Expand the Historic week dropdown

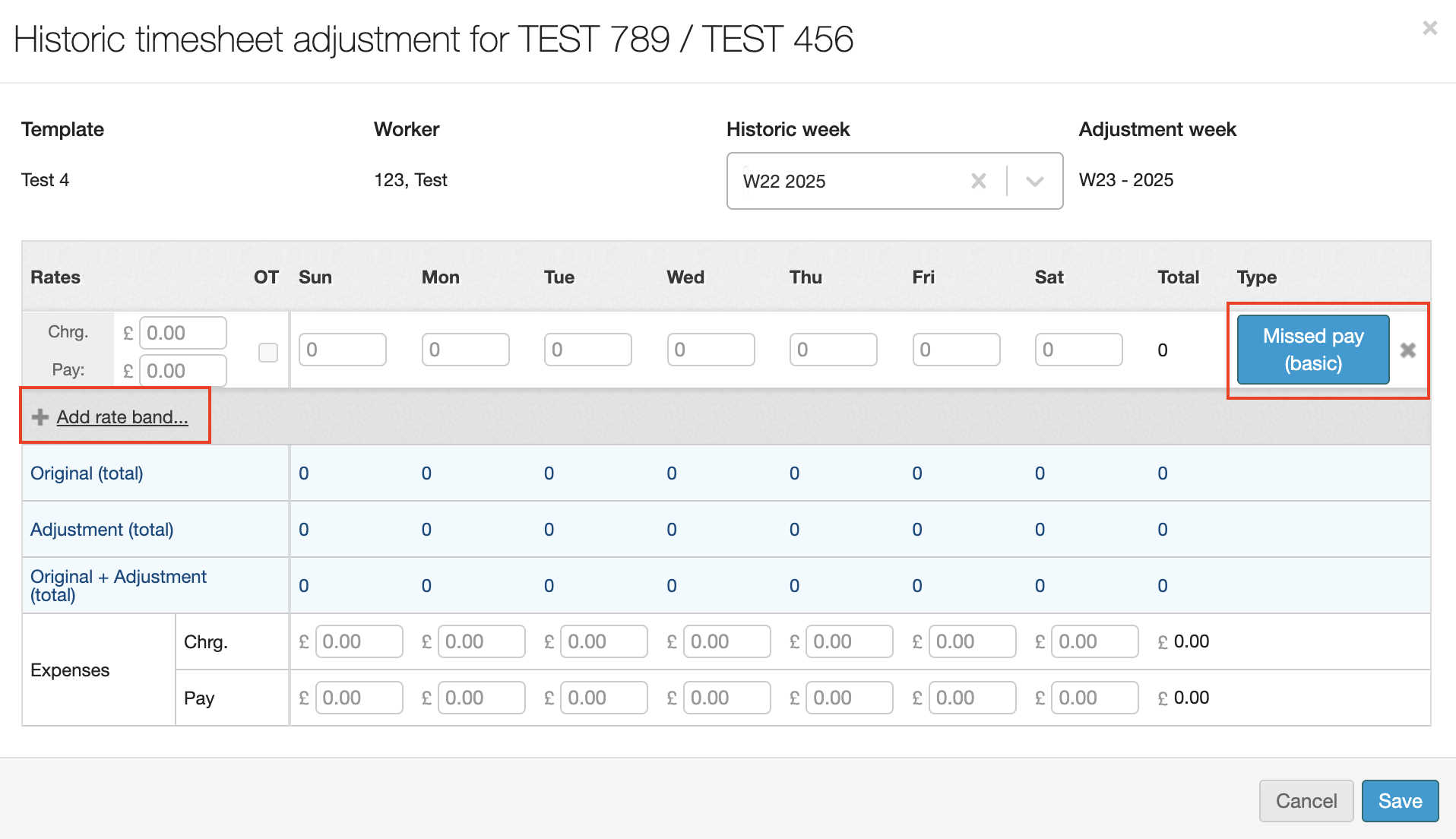click(1034, 181)
